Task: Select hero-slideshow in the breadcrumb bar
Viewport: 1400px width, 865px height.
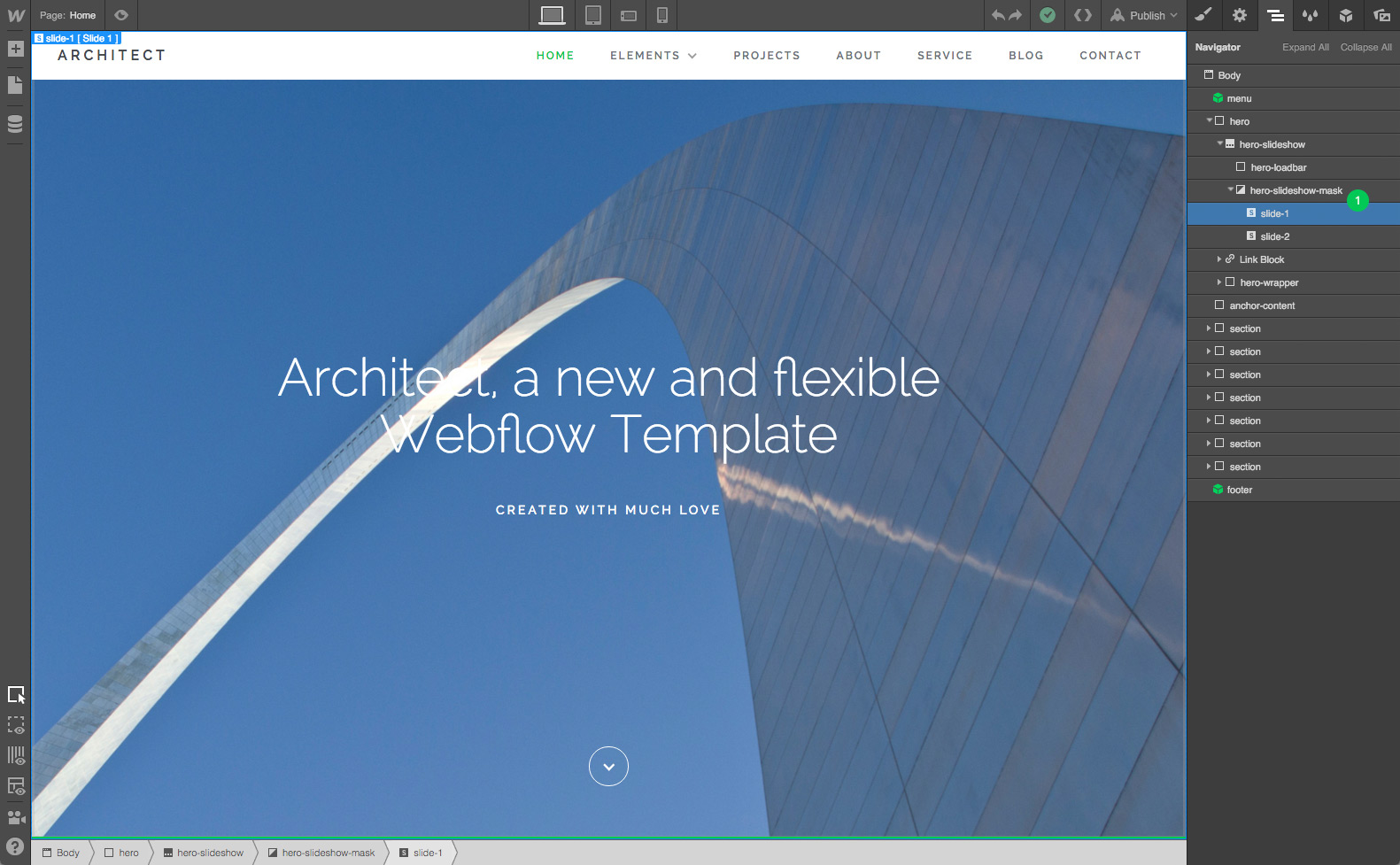Action: (x=204, y=853)
